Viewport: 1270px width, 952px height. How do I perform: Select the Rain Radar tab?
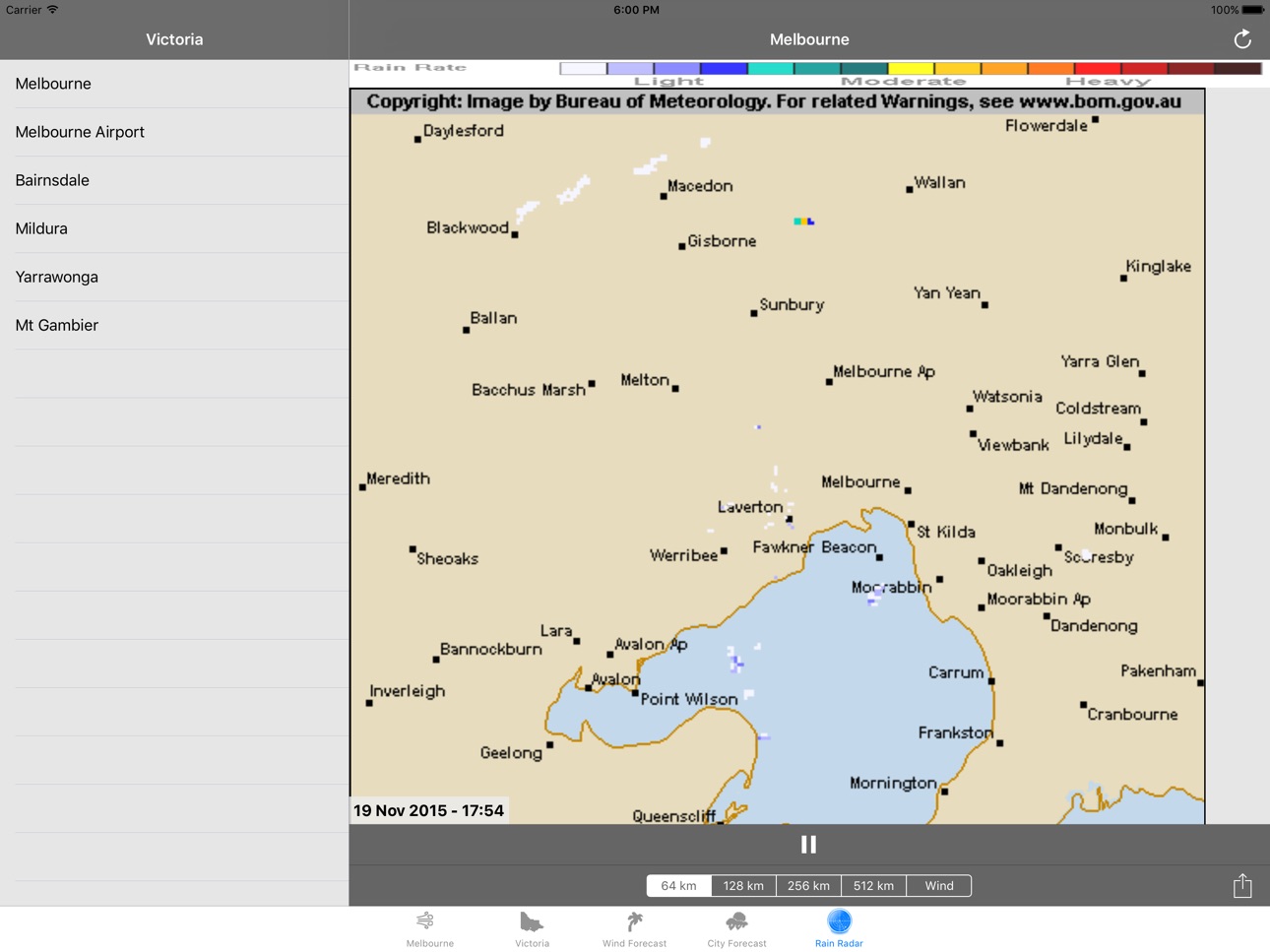(x=839, y=928)
